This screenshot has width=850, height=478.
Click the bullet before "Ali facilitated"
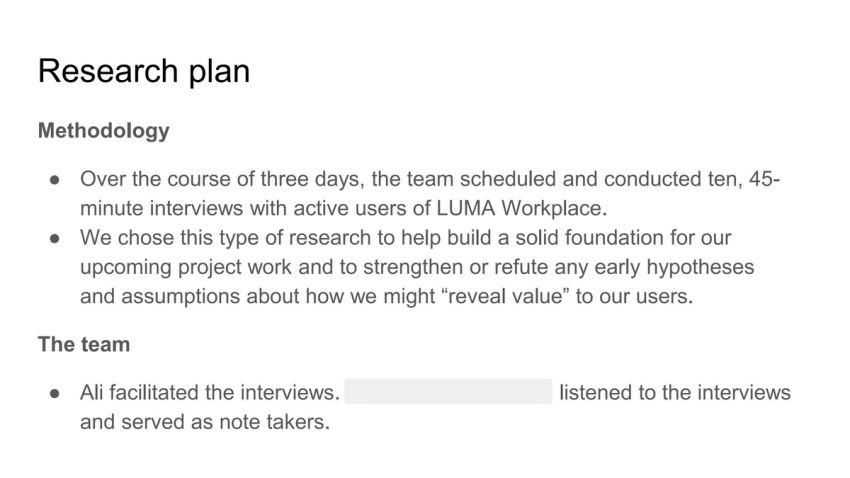tap(55, 393)
